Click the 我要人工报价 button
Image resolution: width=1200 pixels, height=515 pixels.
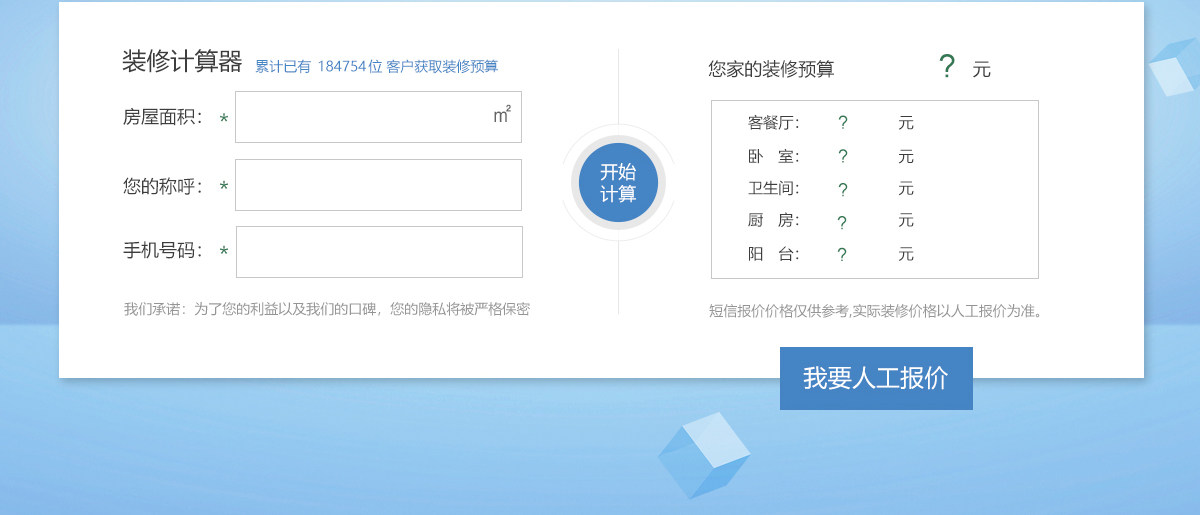pos(876,378)
